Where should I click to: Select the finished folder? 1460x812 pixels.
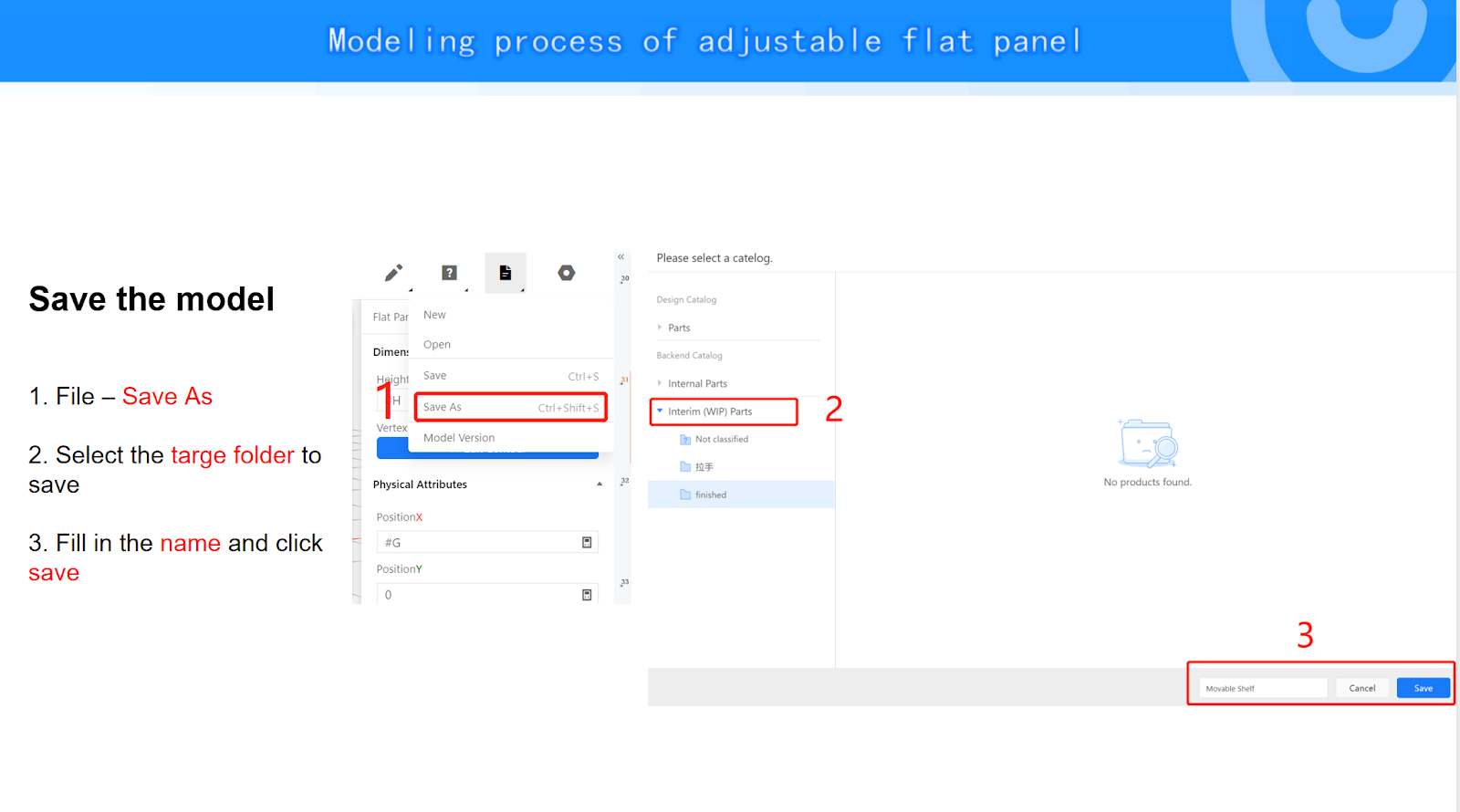point(710,495)
